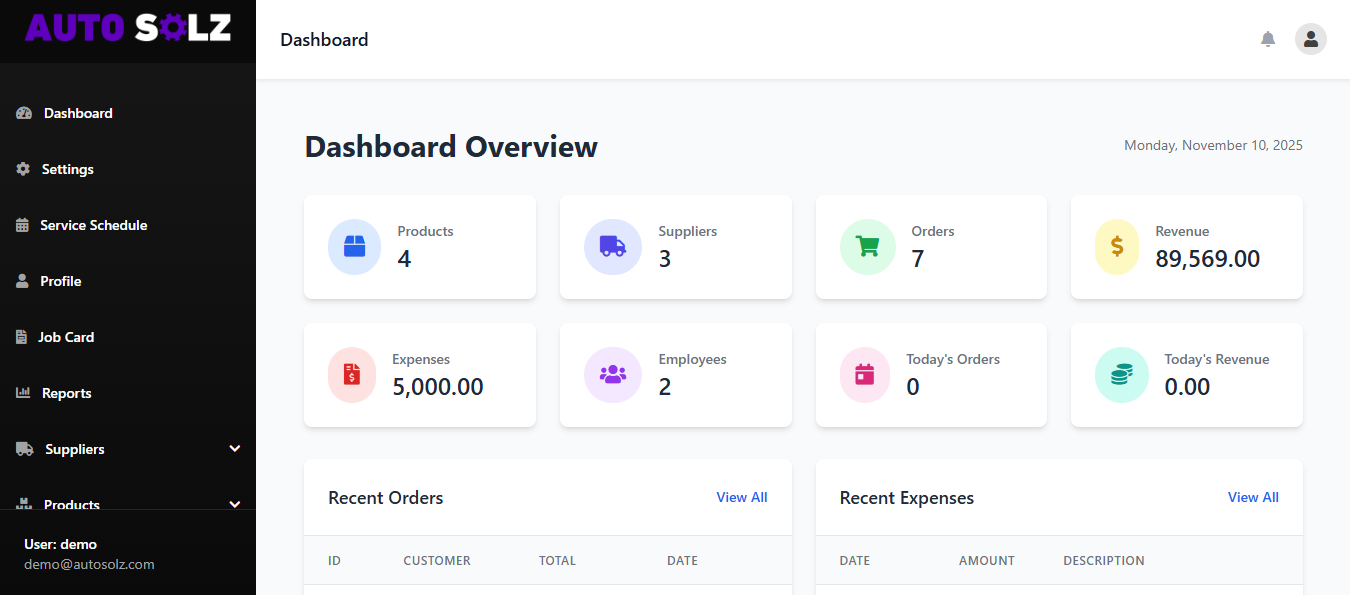
Task: Click the Expenses invoice icon
Action: pyautogui.click(x=352, y=374)
